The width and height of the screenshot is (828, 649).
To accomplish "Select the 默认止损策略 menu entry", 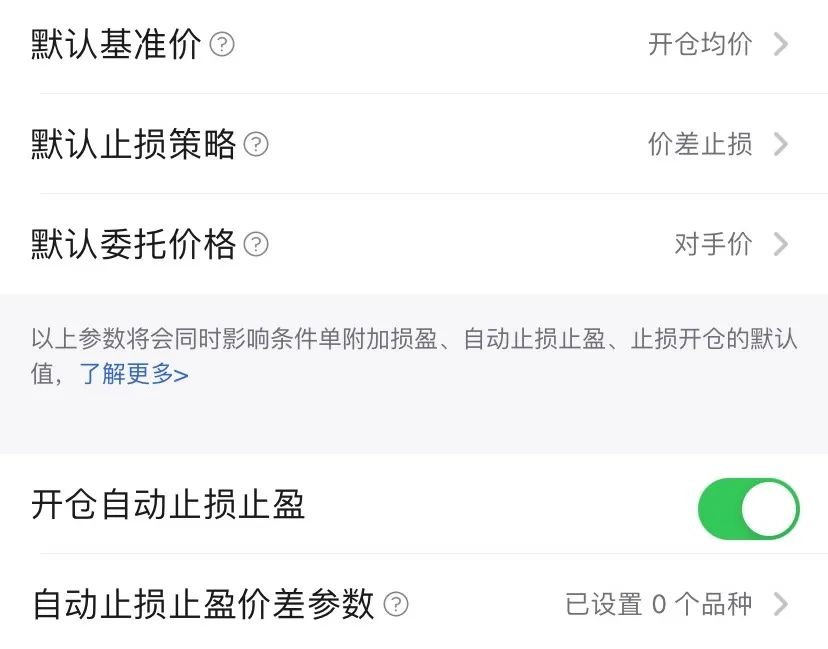I will coord(134,145).
